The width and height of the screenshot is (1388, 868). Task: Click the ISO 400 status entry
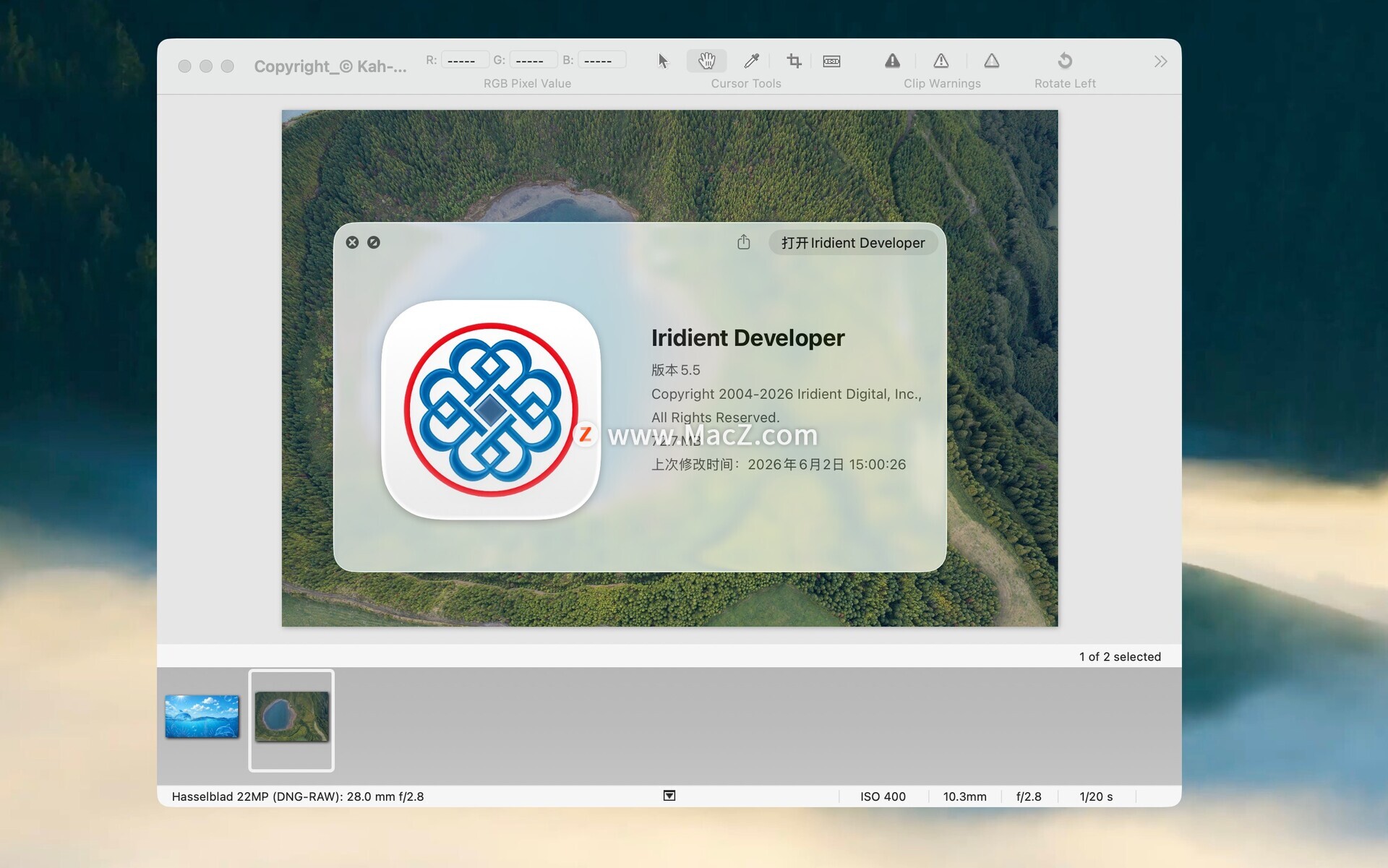(883, 796)
